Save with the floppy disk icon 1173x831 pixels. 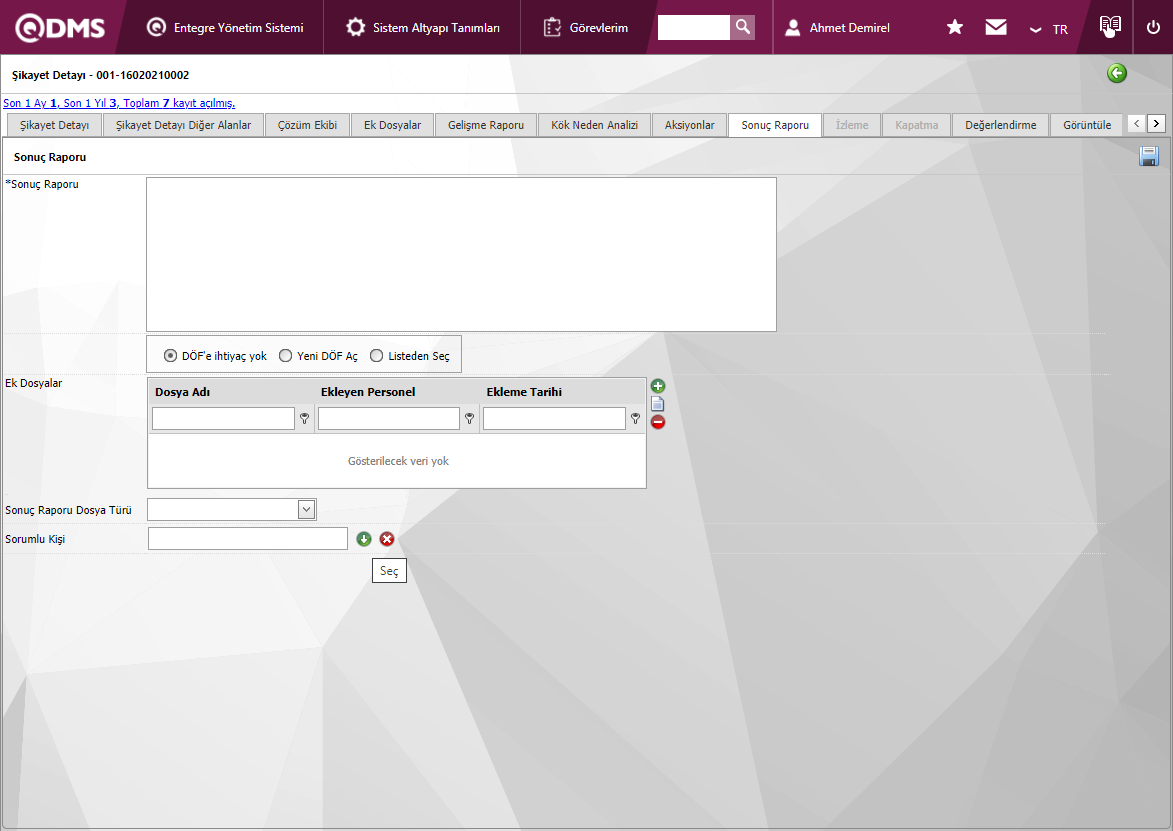pos(1149,156)
